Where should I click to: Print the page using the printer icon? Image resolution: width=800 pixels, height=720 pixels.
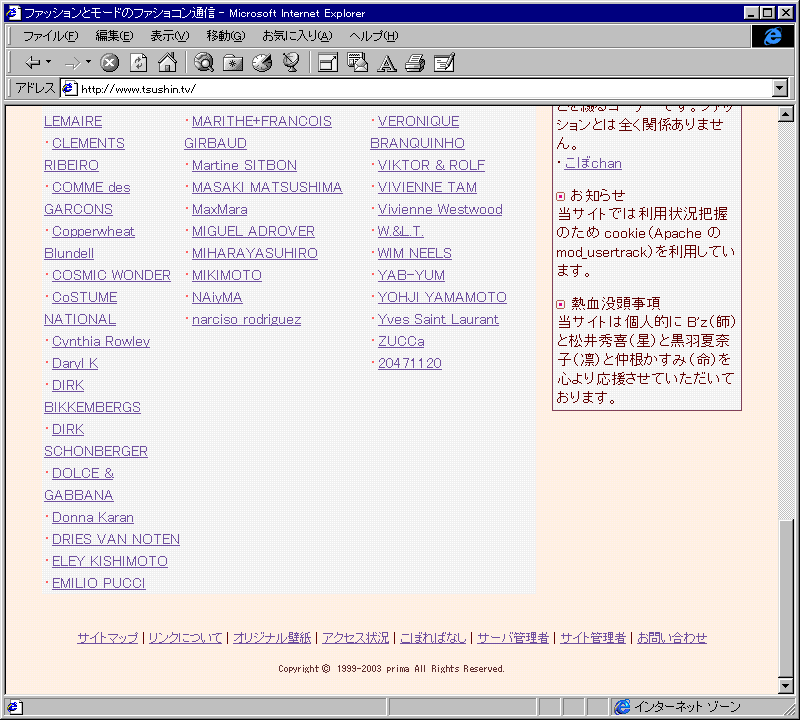point(415,63)
